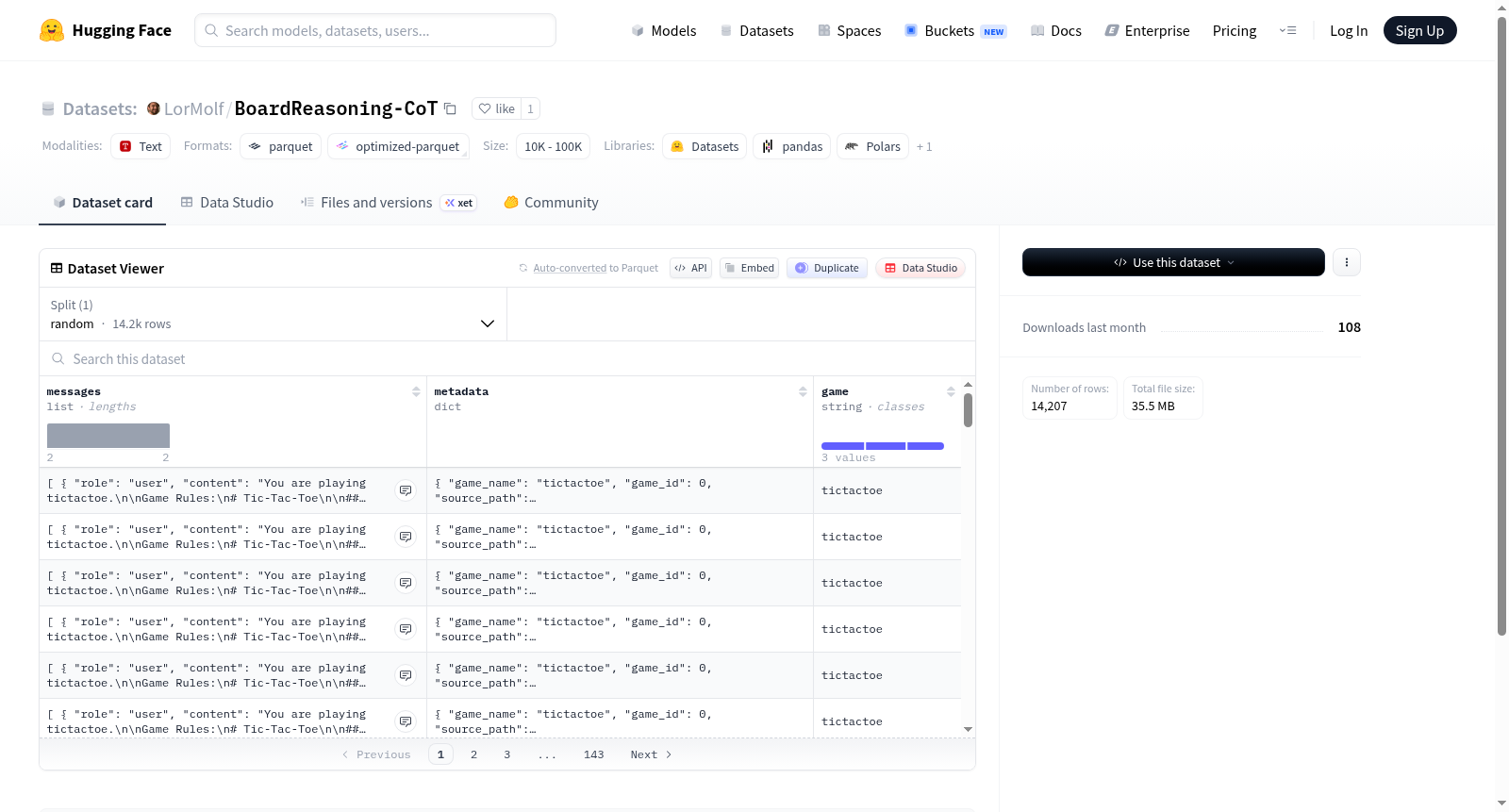Open Data Studio from viewer header
Screen dimensions: 1509x812
click(x=920, y=268)
